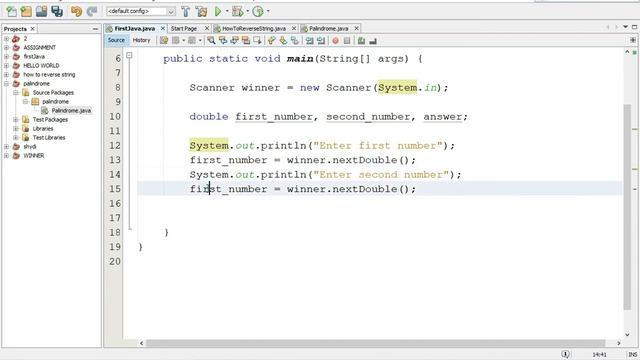Click the Find Selection magnifier icon
640x360 pixels.
tap(211, 40)
